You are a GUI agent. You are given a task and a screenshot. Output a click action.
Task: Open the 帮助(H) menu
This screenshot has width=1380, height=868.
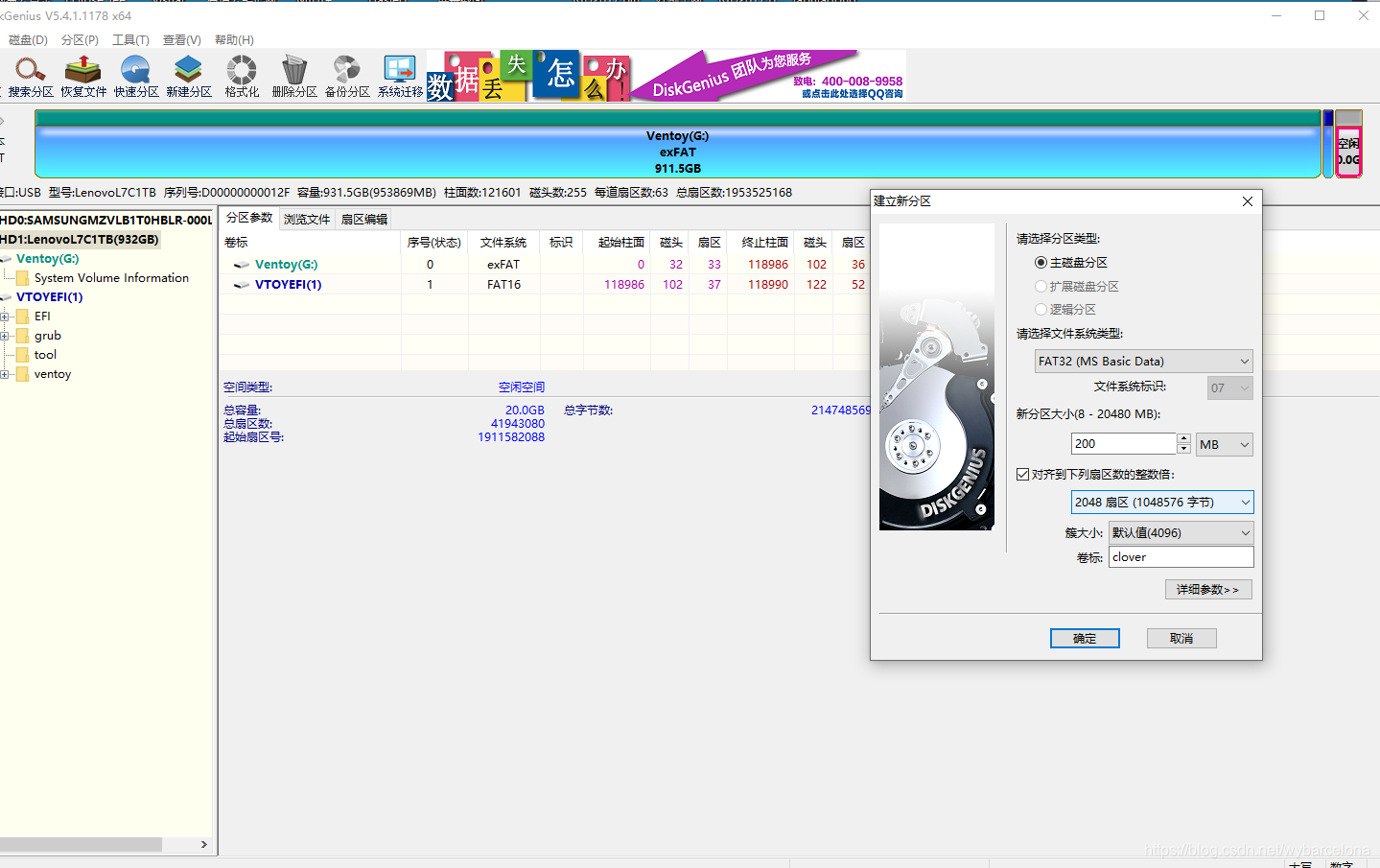click(x=234, y=40)
